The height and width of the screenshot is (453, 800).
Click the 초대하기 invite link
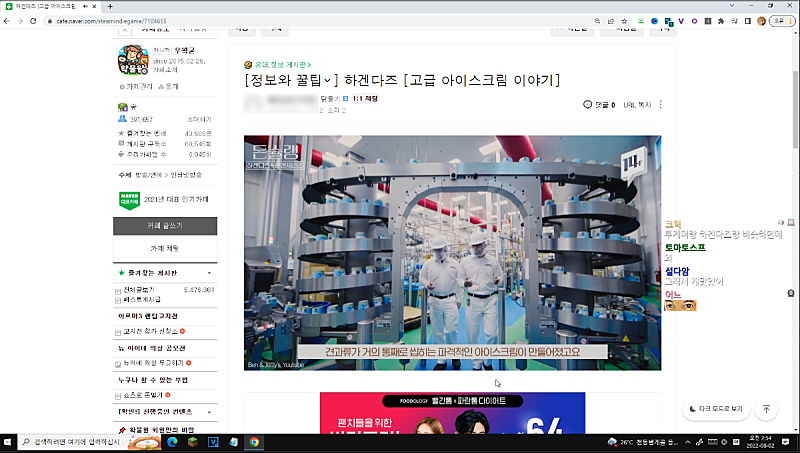(x=199, y=119)
